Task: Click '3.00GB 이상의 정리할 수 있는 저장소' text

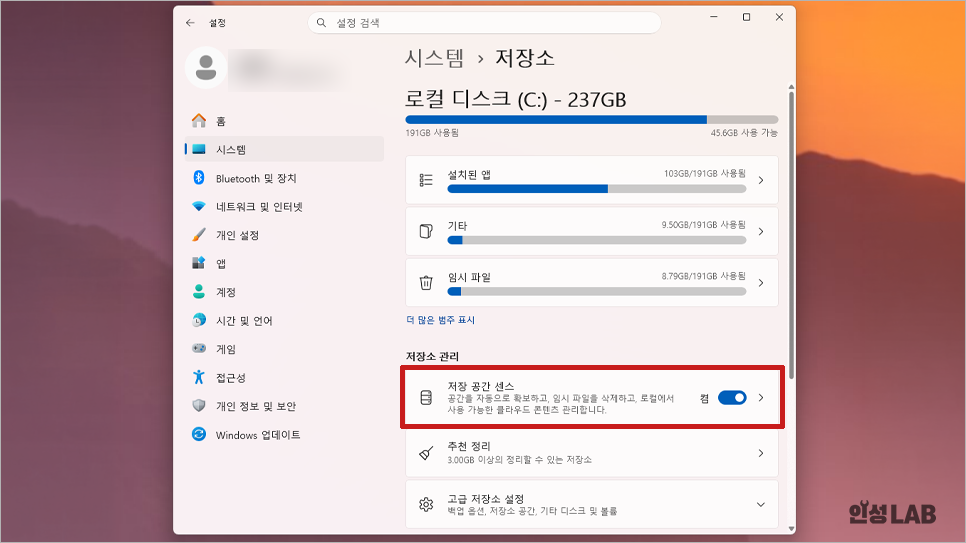Action: pos(519,460)
